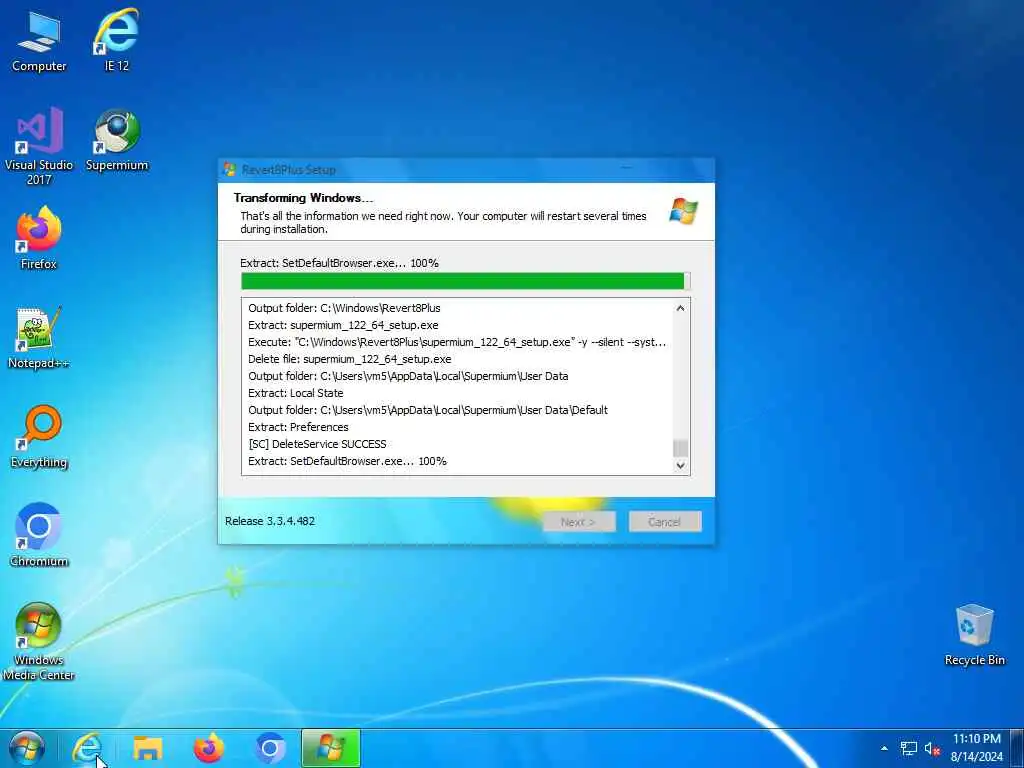Open the clock showing 11:10 PM
The height and width of the screenshot is (768, 1024).
pyautogui.click(x=977, y=748)
